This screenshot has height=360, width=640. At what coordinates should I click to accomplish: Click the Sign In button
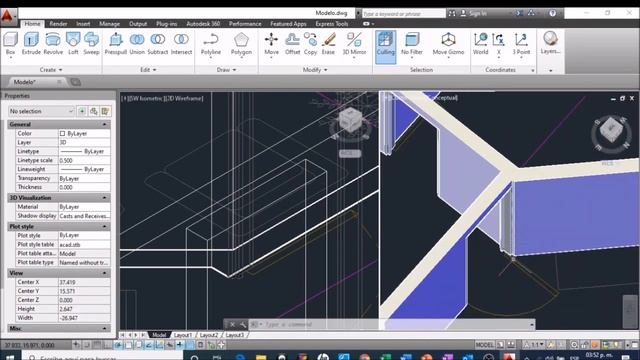coord(473,13)
